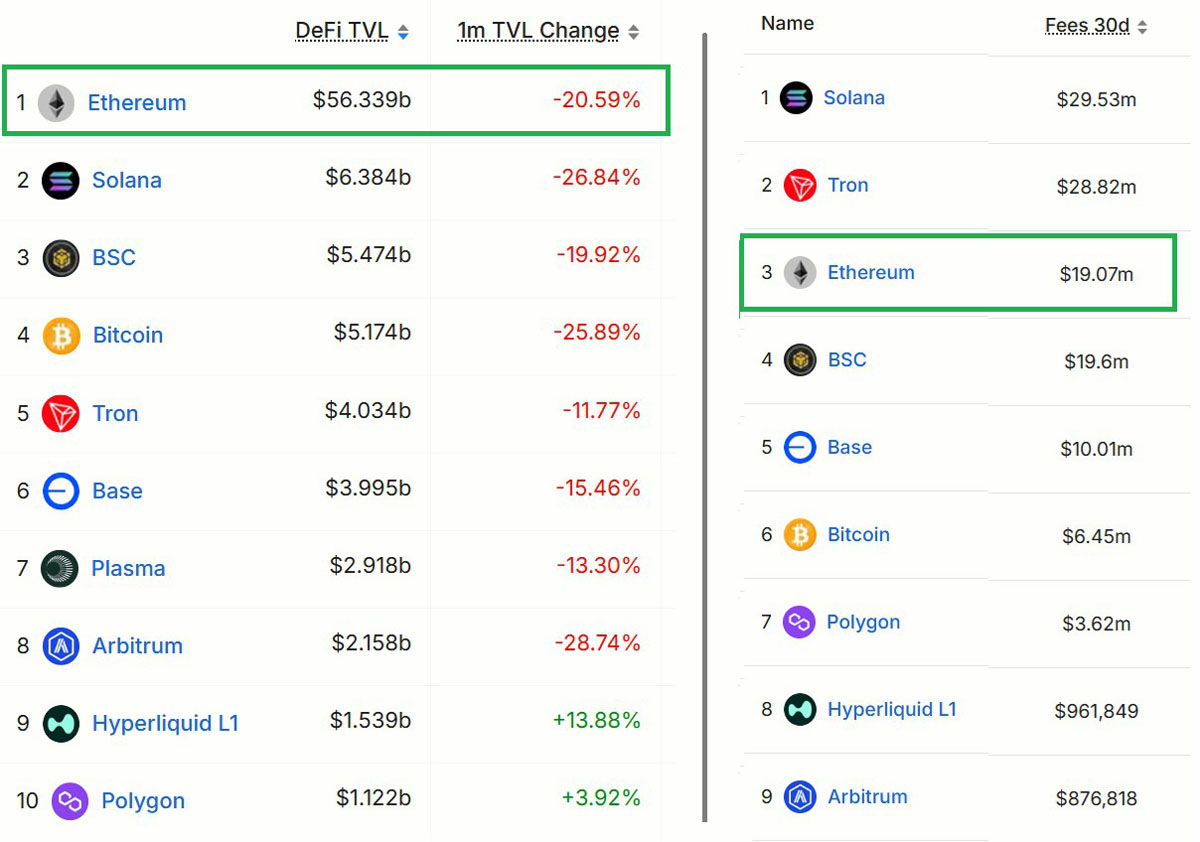
Task: Click the BSC cube icon in TVL table
Action: click(x=61, y=258)
